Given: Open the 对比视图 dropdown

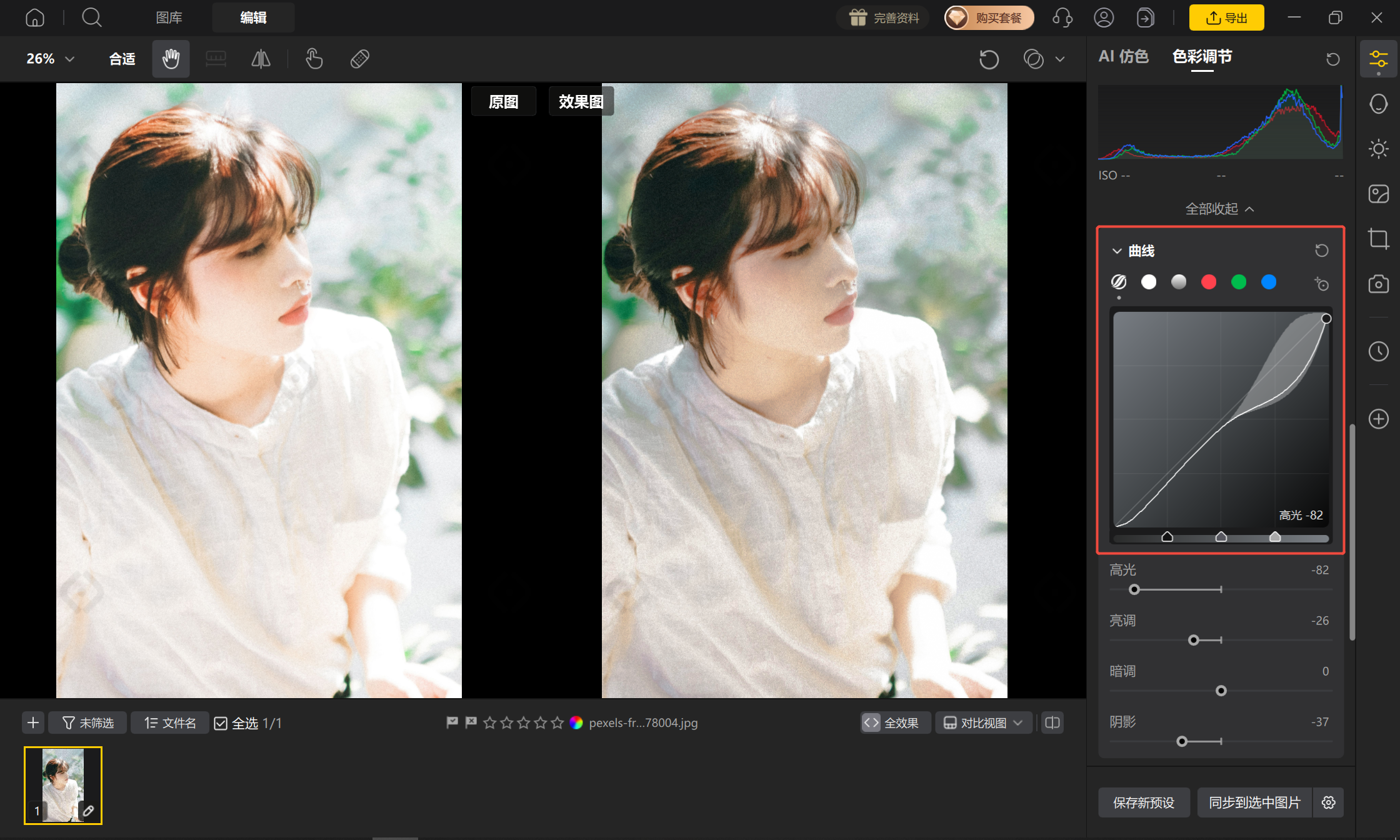Looking at the screenshot, I should [x=984, y=722].
